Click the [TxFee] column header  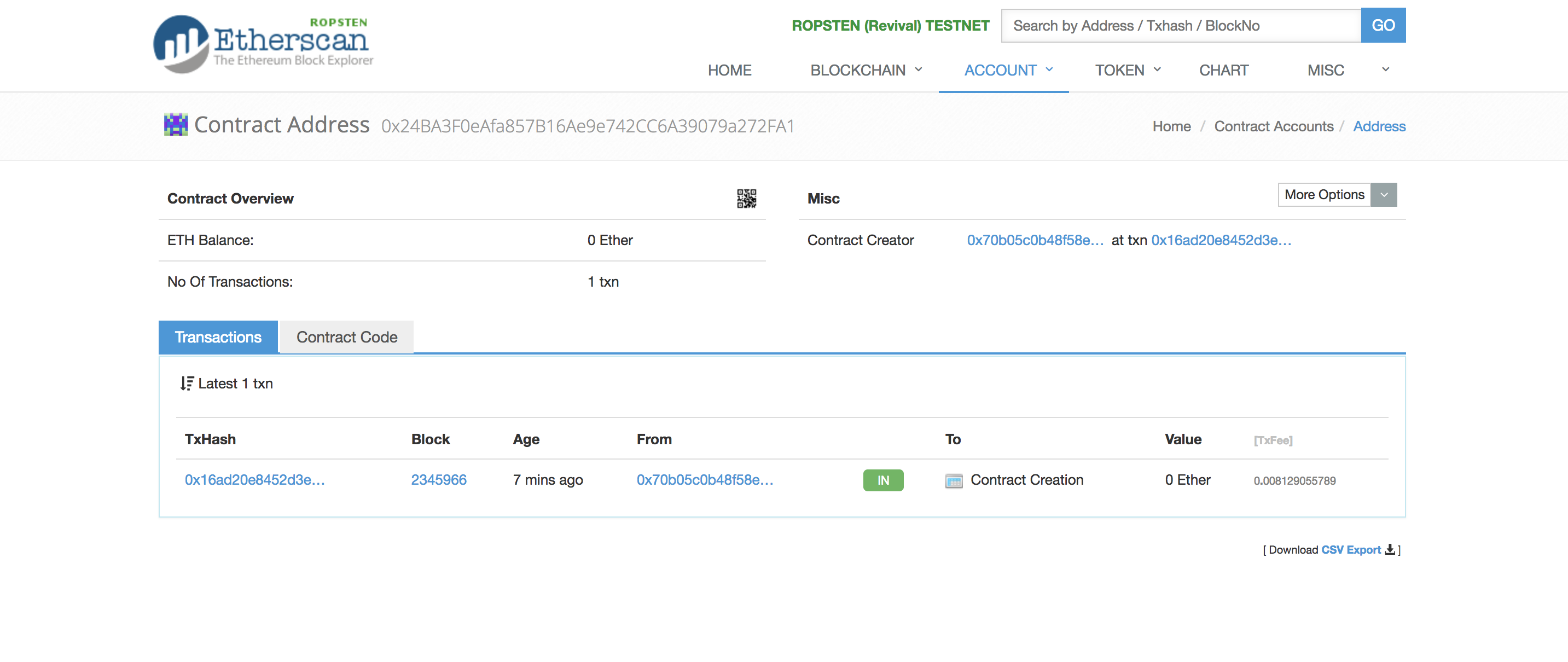point(1273,440)
